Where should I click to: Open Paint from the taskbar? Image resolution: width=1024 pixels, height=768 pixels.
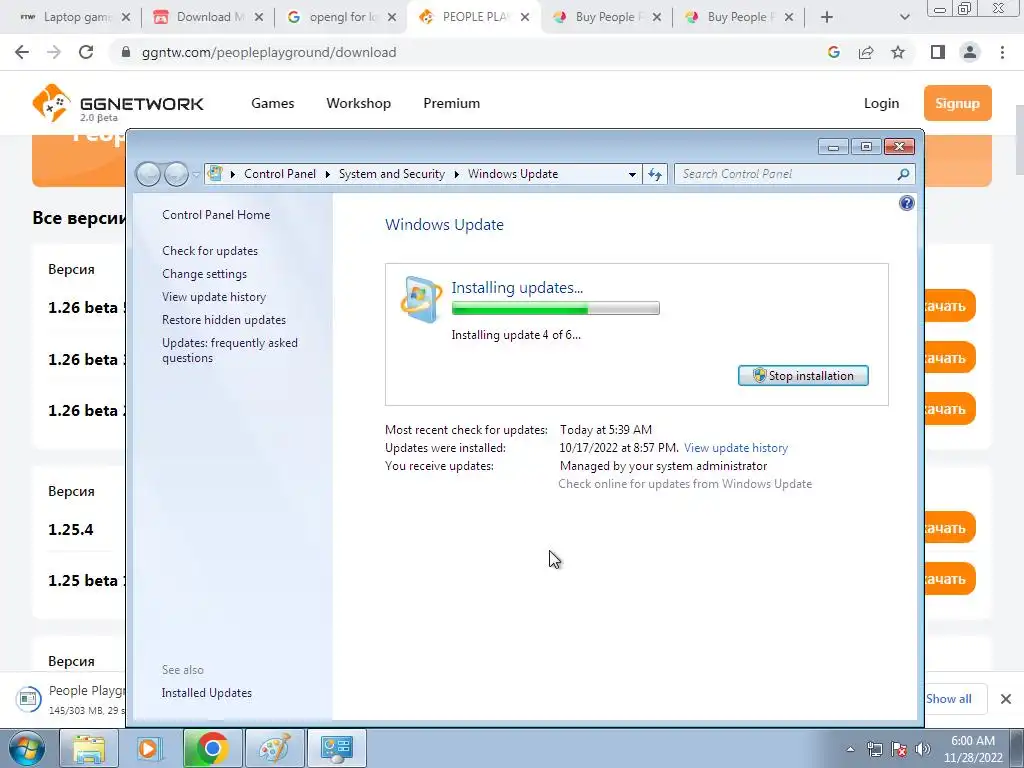[x=274, y=748]
